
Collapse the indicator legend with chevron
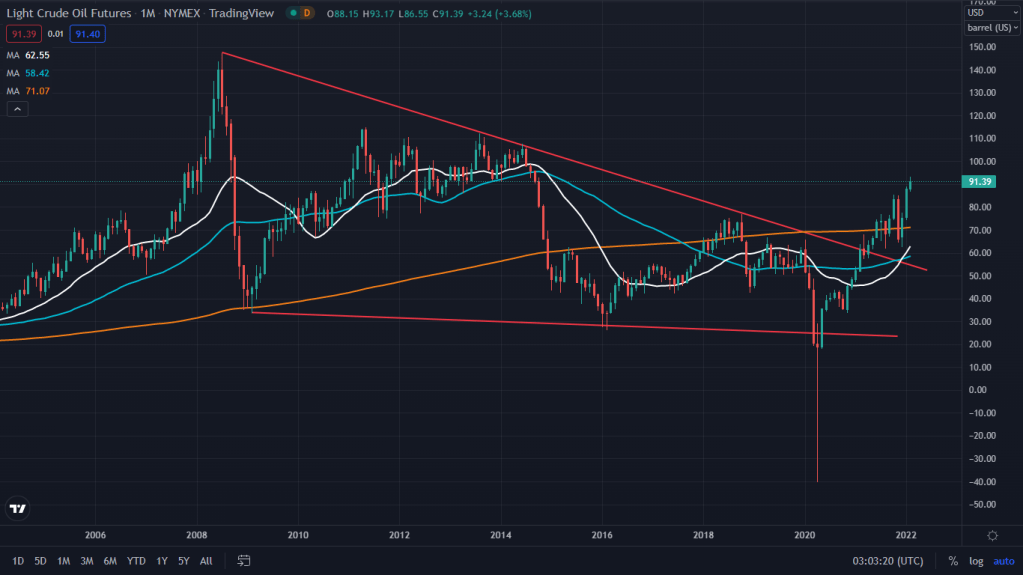(17, 109)
